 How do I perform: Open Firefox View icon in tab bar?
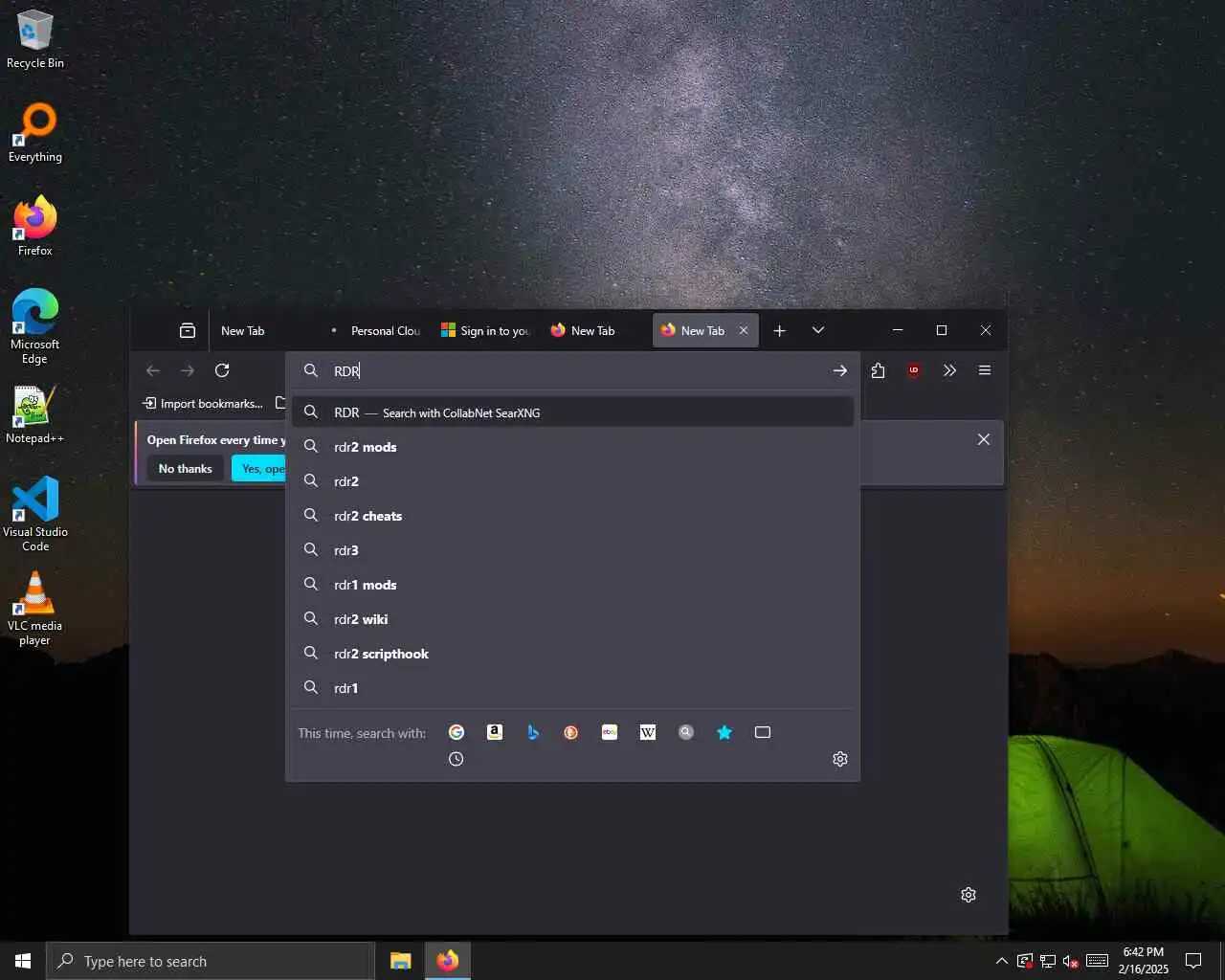(188, 330)
